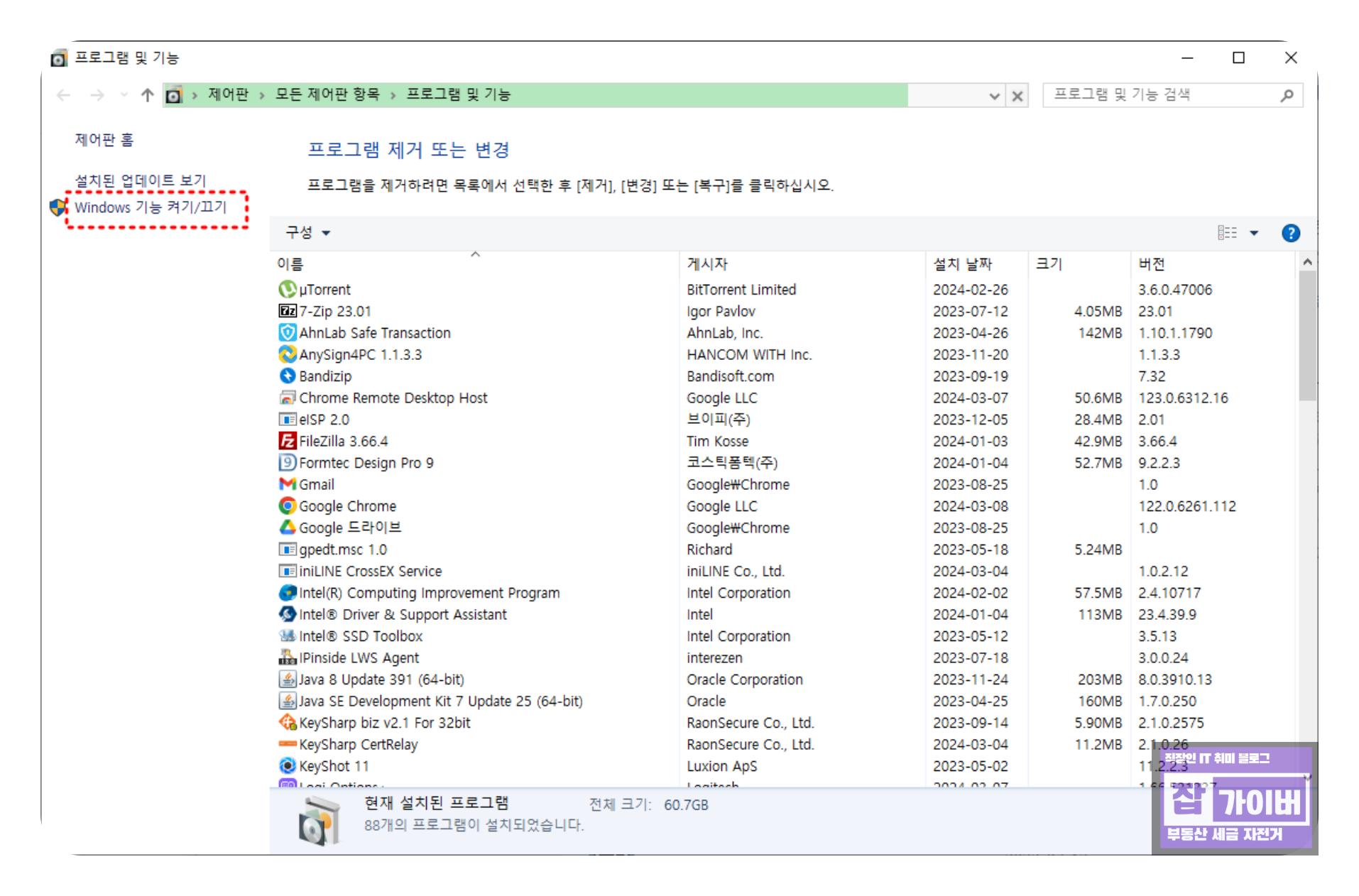Select the 123.0.6312.16 version cell
Viewport: 1359px width, 896px height.
pos(1183,398)
